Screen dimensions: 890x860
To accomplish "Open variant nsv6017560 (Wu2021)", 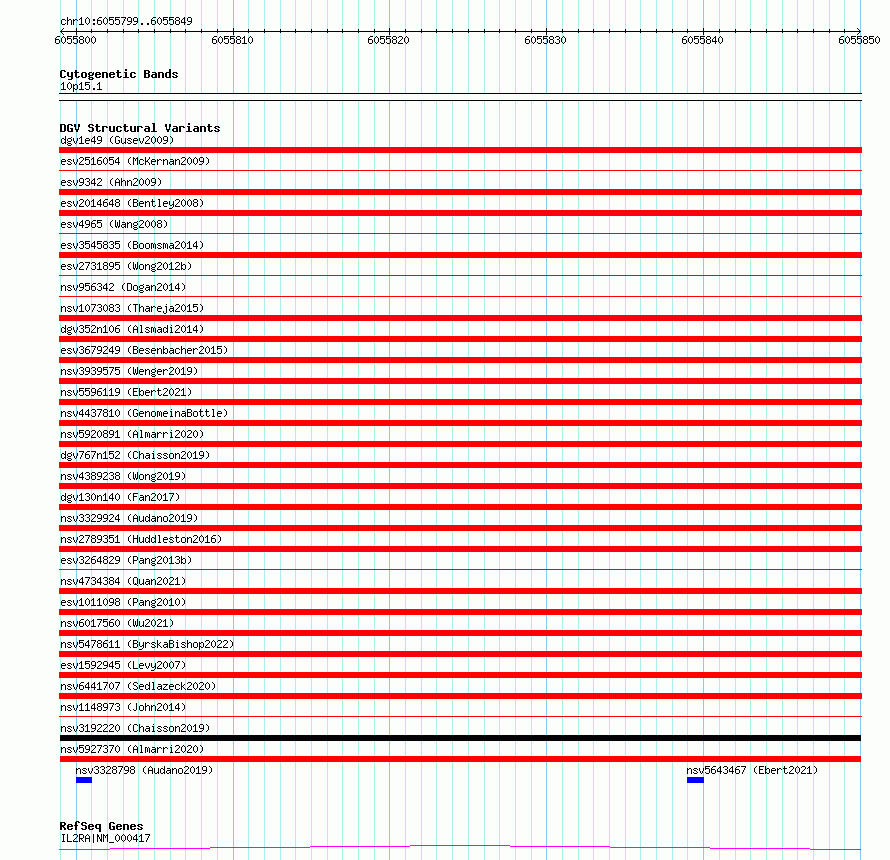I will click(x=117, y=623).
